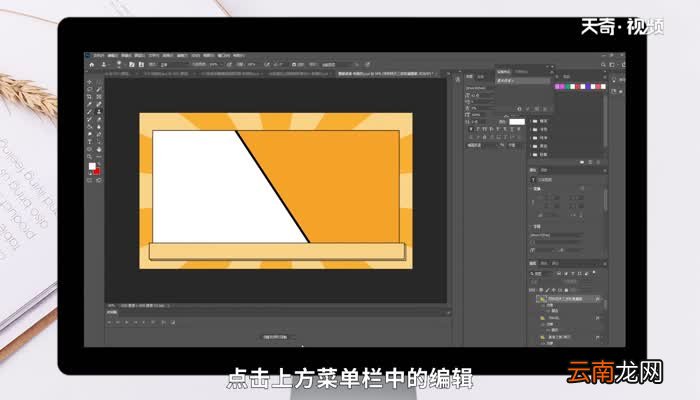Toggle Lock All in Layers panel
Image resolution: width=700 pixels, height=400 pixels.
coord(567,290)
